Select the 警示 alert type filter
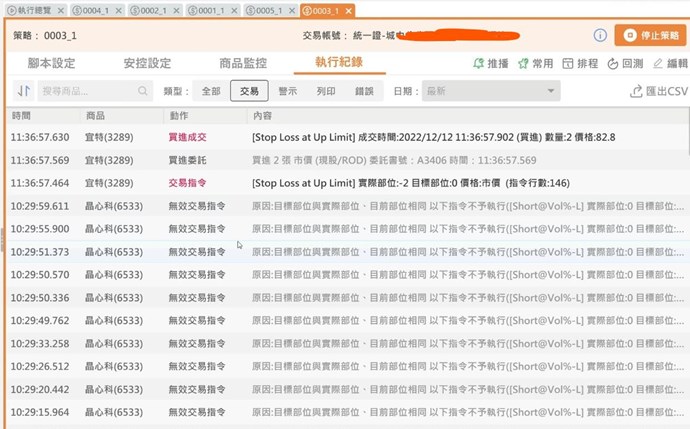The height and width of the screenshot is (429, 690). pyautogui.click(x=288, y=91)
